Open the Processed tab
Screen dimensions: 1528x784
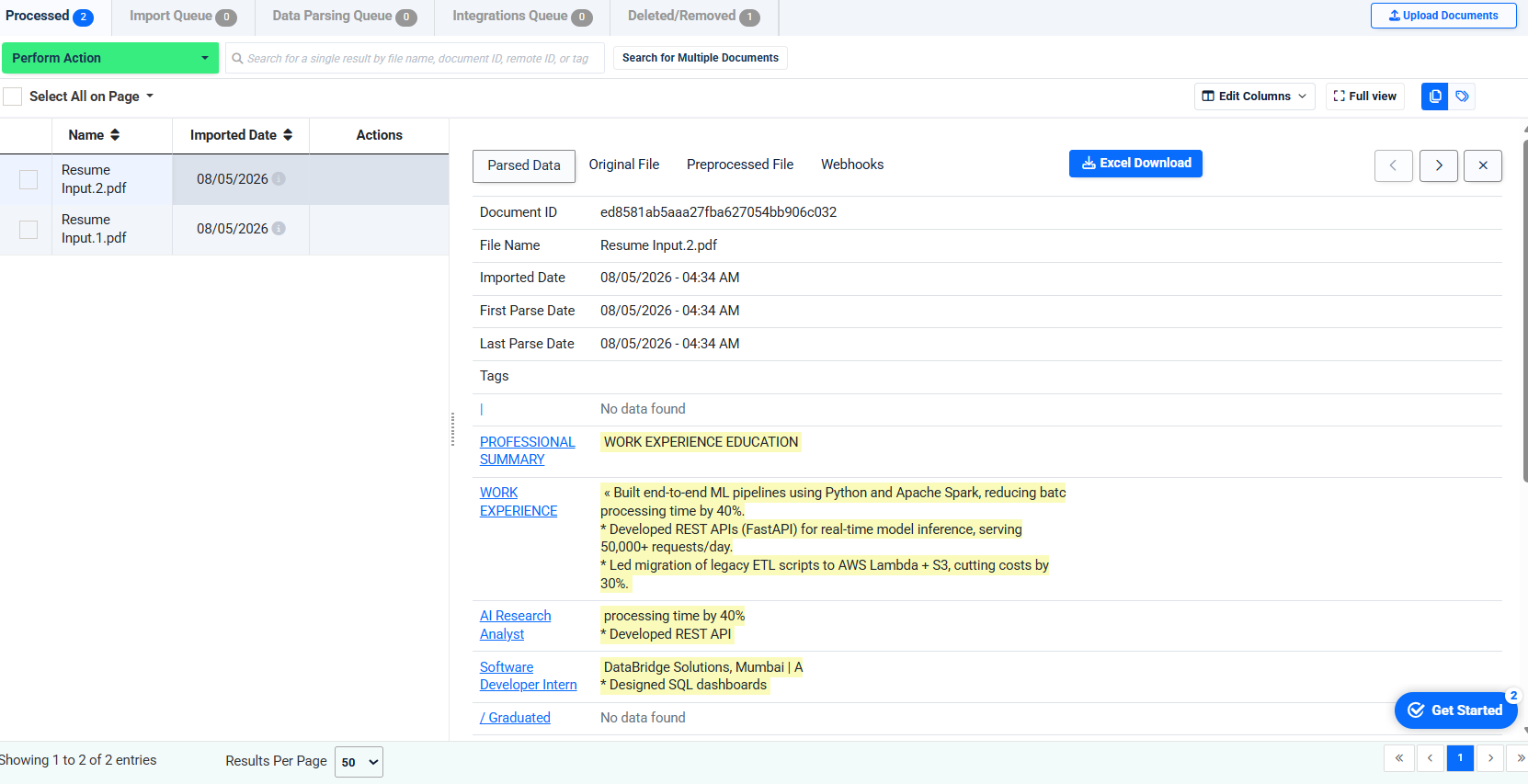point(50,17)
